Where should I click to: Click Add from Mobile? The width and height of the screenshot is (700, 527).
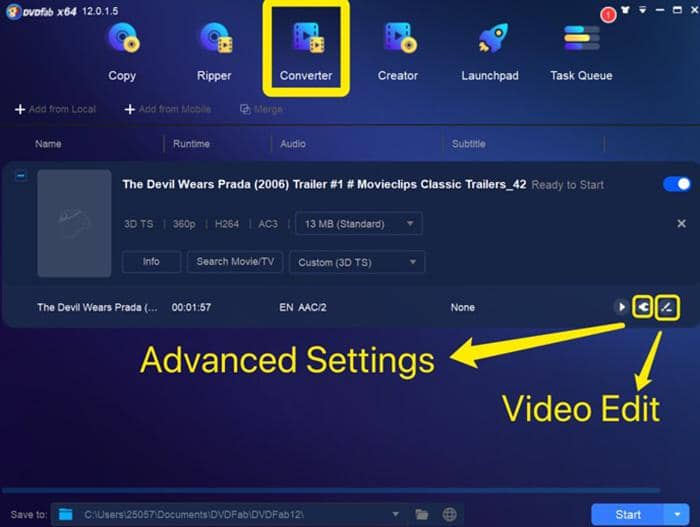pos(168,109)
